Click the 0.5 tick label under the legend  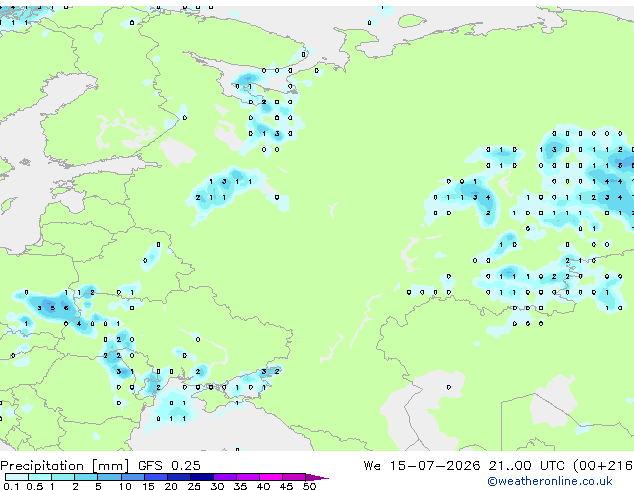coord(35,486)
